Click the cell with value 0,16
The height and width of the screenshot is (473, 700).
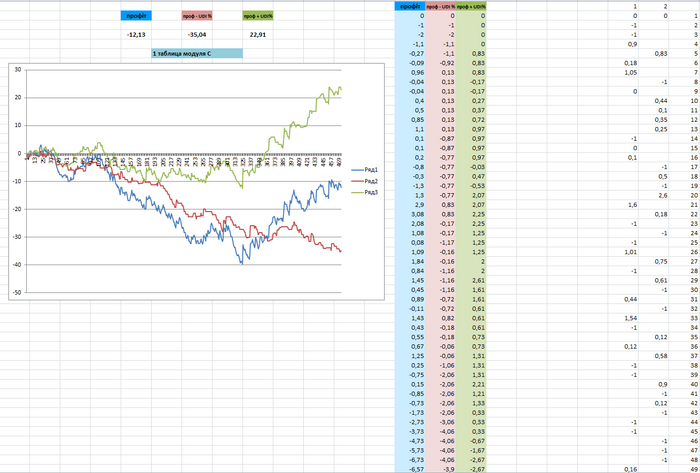623,469
